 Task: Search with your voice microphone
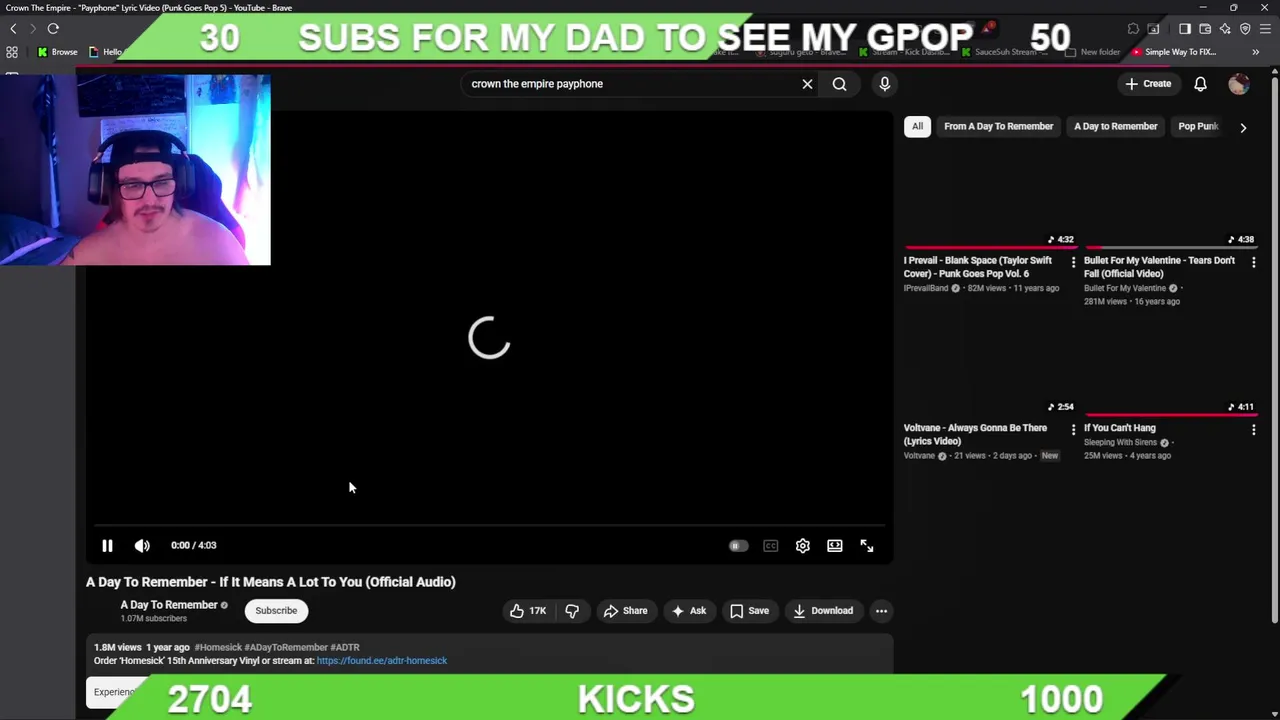click(884, 84)
